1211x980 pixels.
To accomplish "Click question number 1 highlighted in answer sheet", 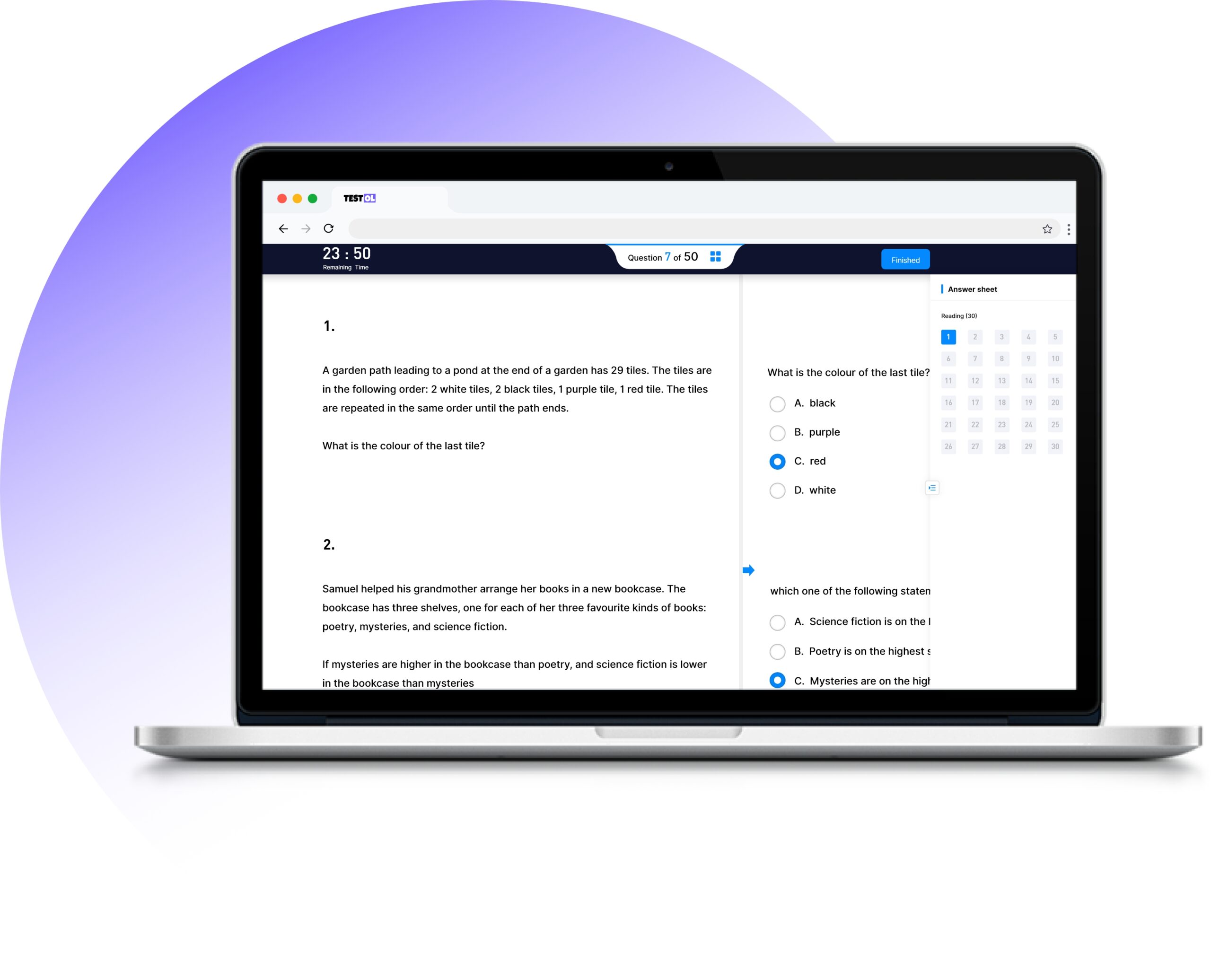I will [x=948, y=336].
